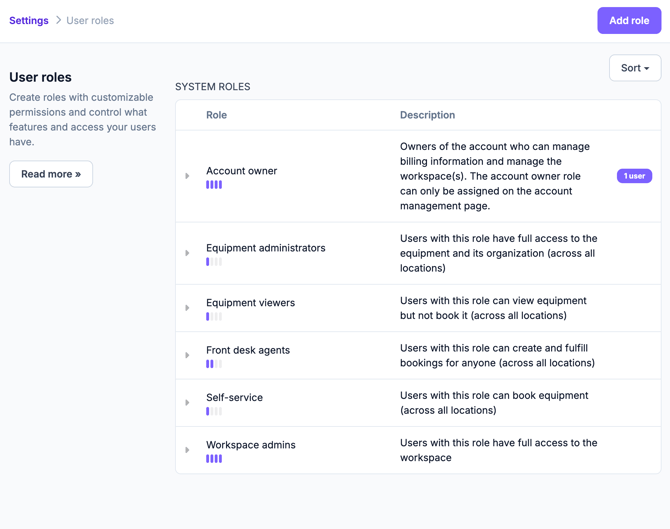Screen dimensions: 670x529
Task: Click the breadcrumb separator chevron icon
Action: 58,20
